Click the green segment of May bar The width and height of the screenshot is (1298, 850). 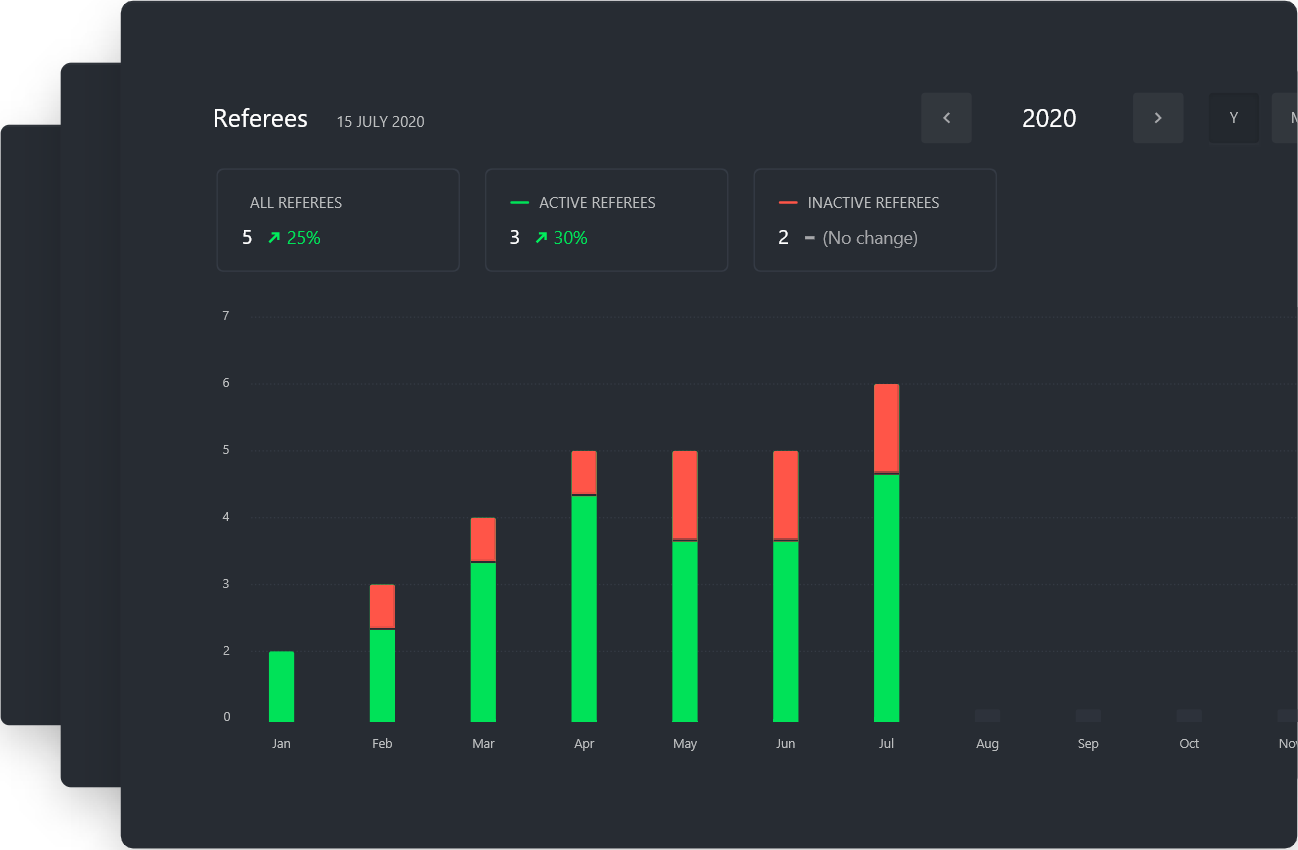[685, 630]
